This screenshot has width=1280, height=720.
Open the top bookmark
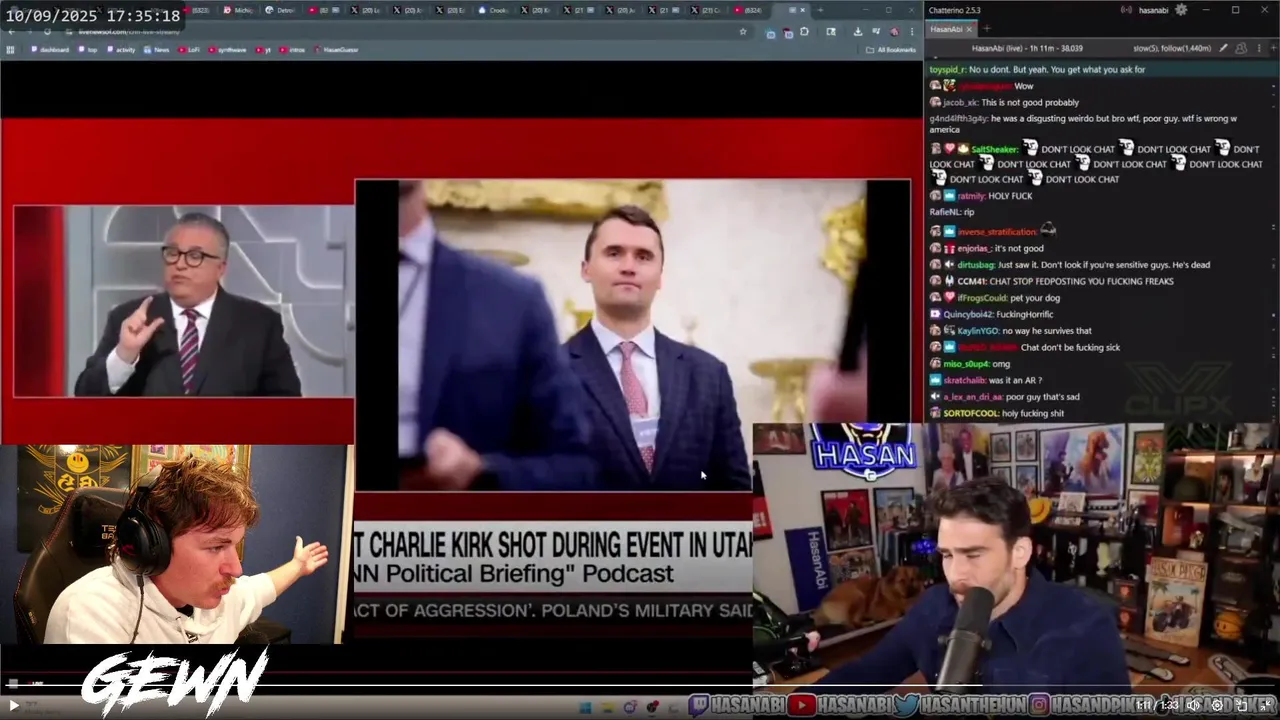tap(88, 49)
